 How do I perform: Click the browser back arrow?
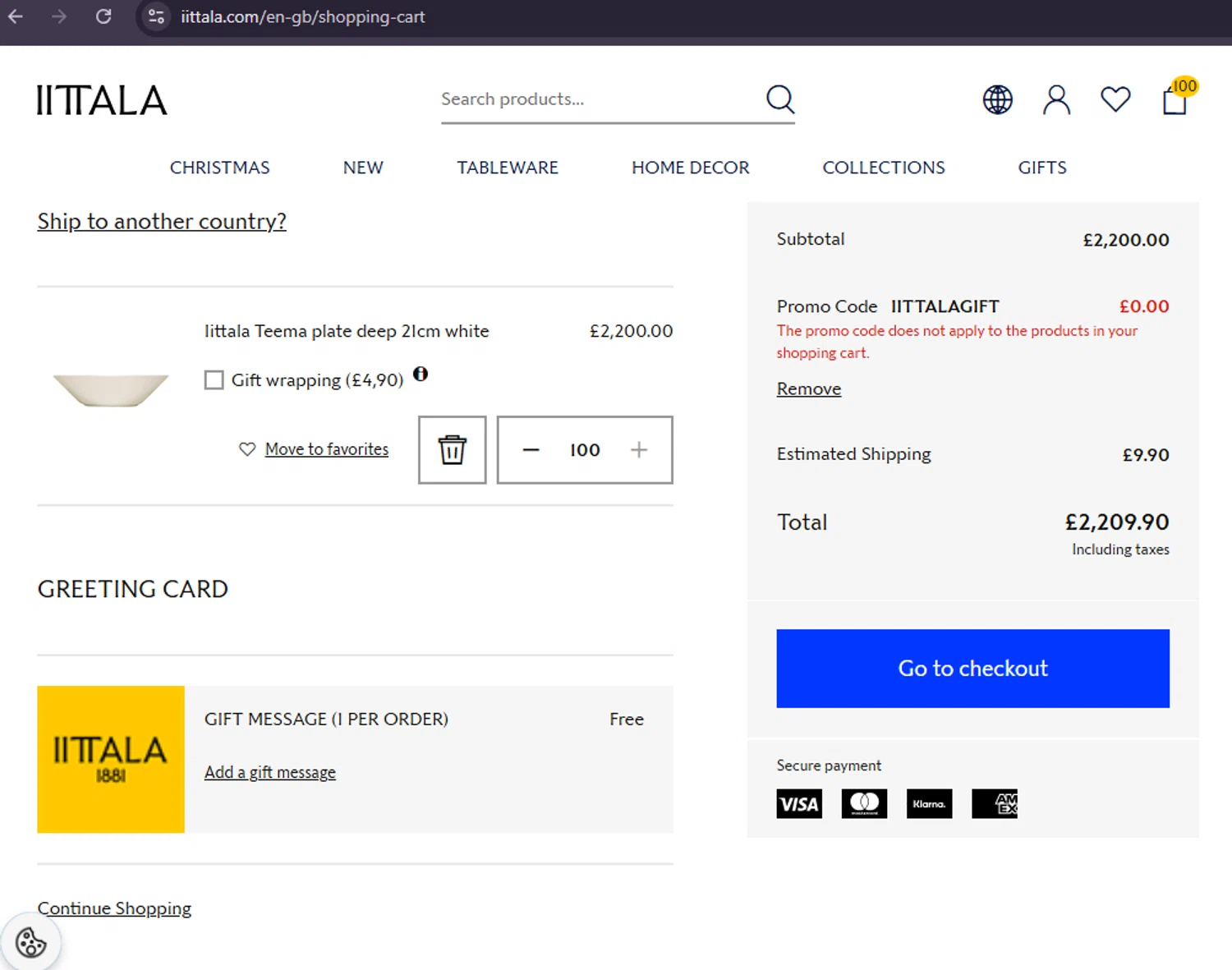[x=16, y=16]
